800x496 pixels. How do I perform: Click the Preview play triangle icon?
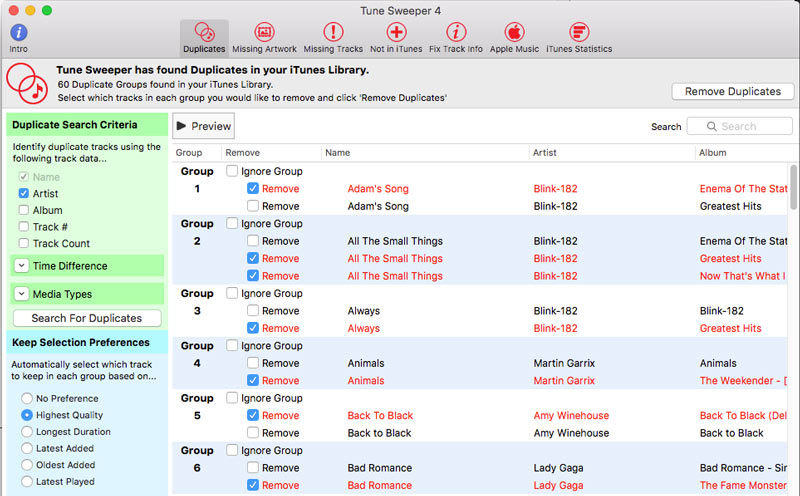(x=181, y=126)
